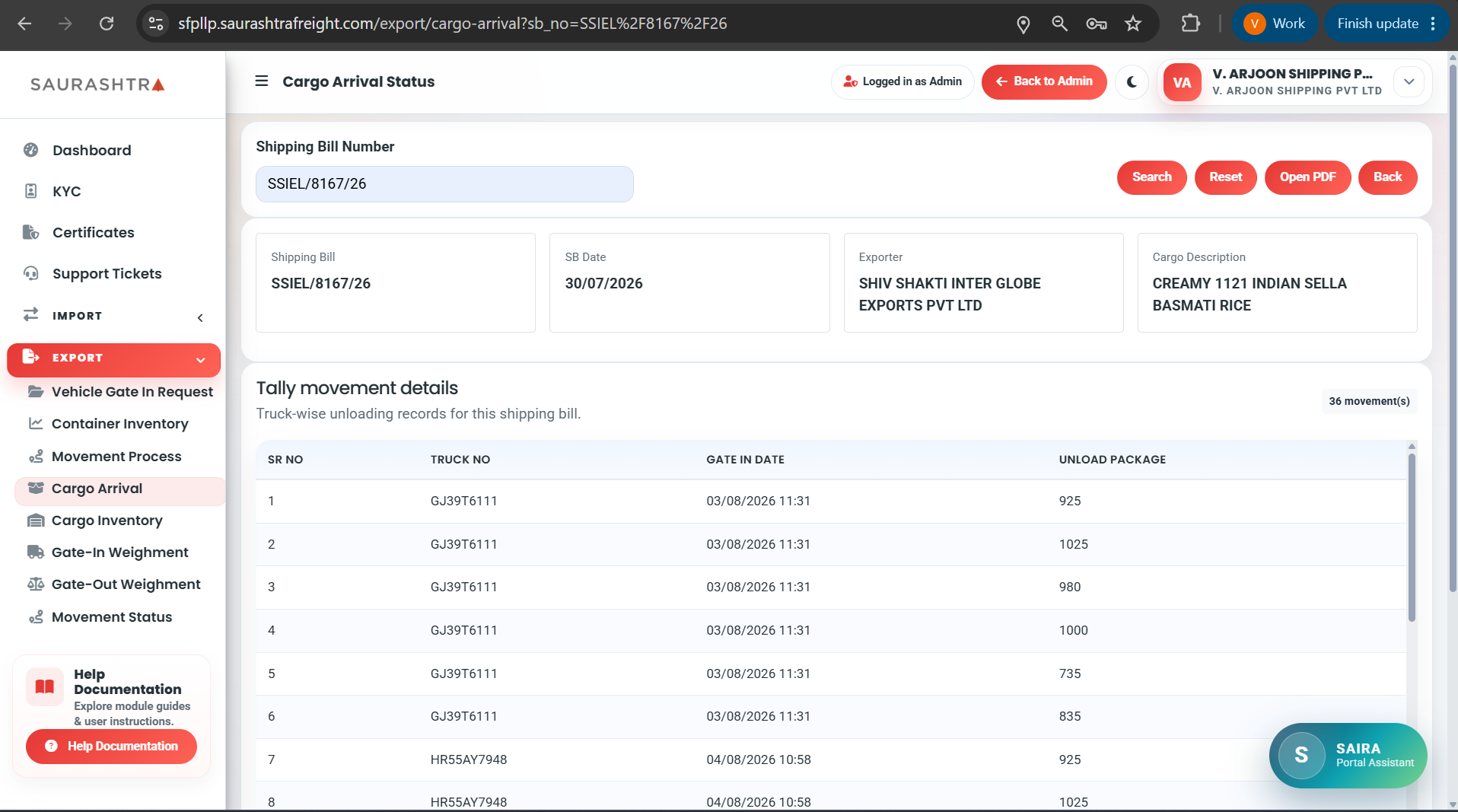The height and width of the screenshot is (812, 1458).
Task: Click the help book icon
Action: tap(45, 686)
